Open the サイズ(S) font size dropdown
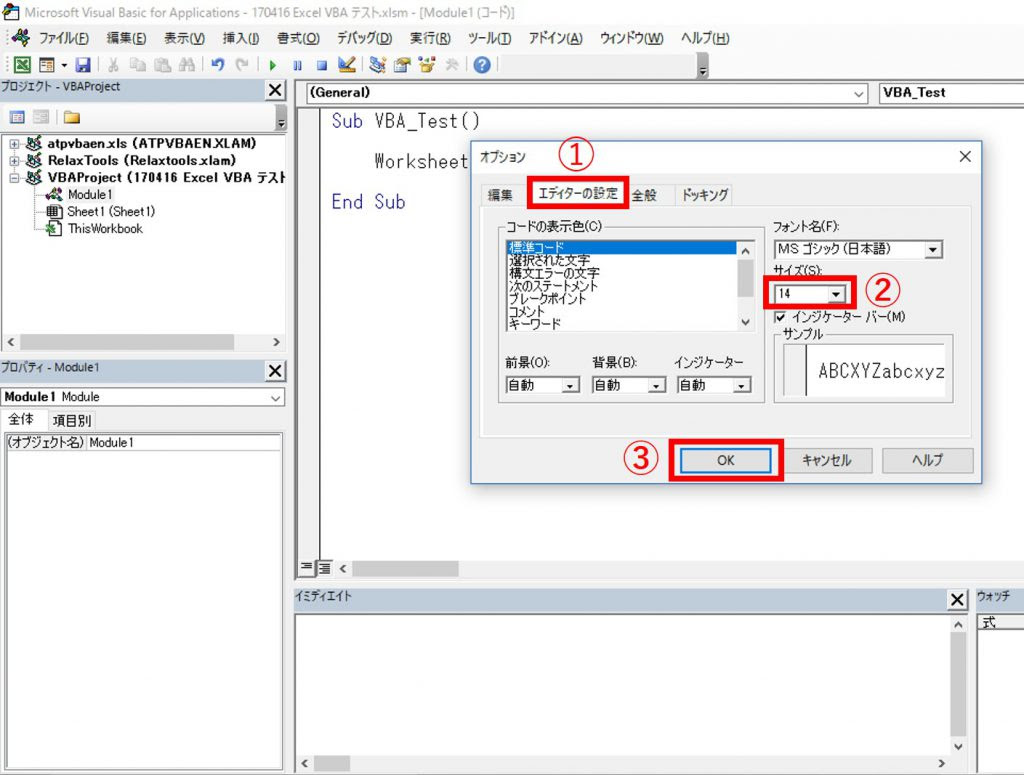 pyautogui.click(x=838, y=294)
